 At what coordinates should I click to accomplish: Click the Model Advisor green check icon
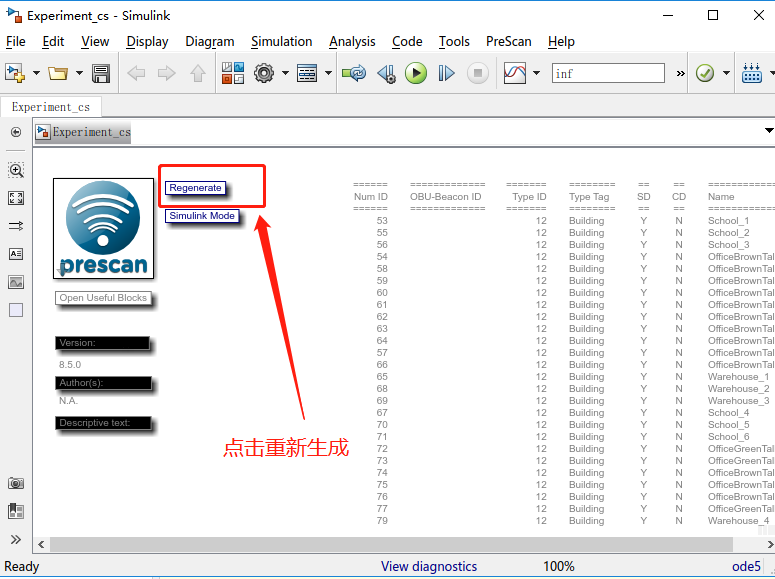705,73
